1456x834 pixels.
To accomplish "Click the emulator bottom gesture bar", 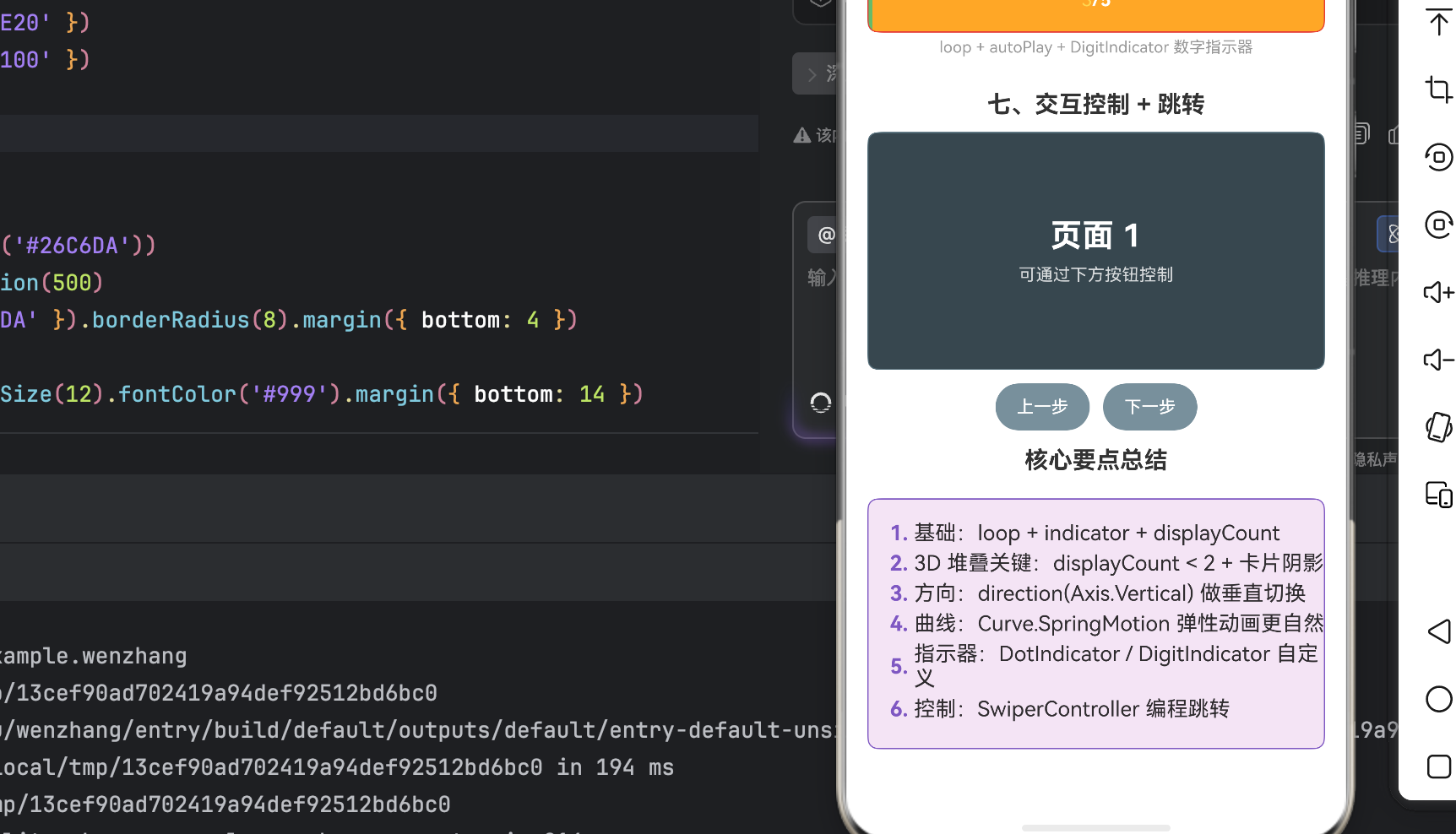I will pyautogui.click(x=1096, y=828).
